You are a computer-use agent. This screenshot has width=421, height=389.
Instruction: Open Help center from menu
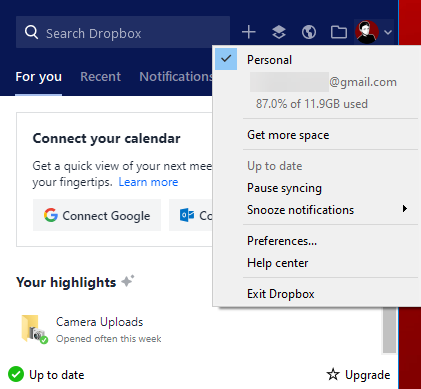(278, 263)
